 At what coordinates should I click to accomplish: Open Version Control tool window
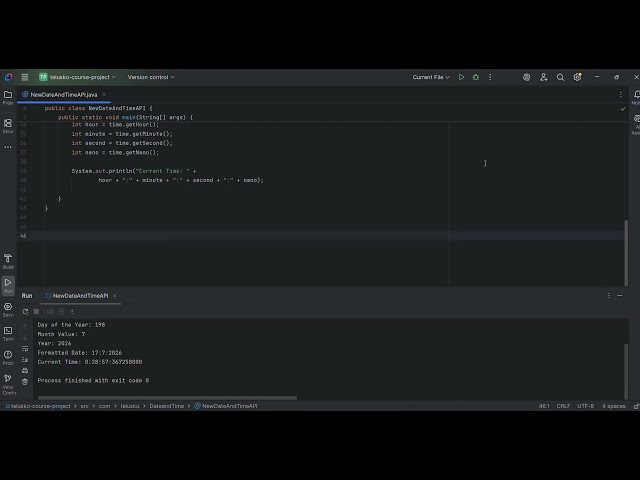tap(8, 384)
